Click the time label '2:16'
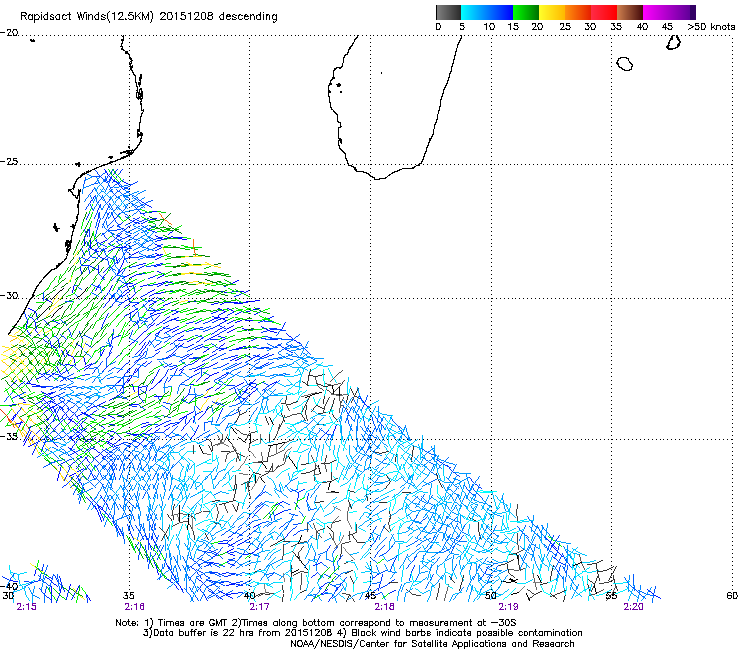740x650 pixels. 135,607
